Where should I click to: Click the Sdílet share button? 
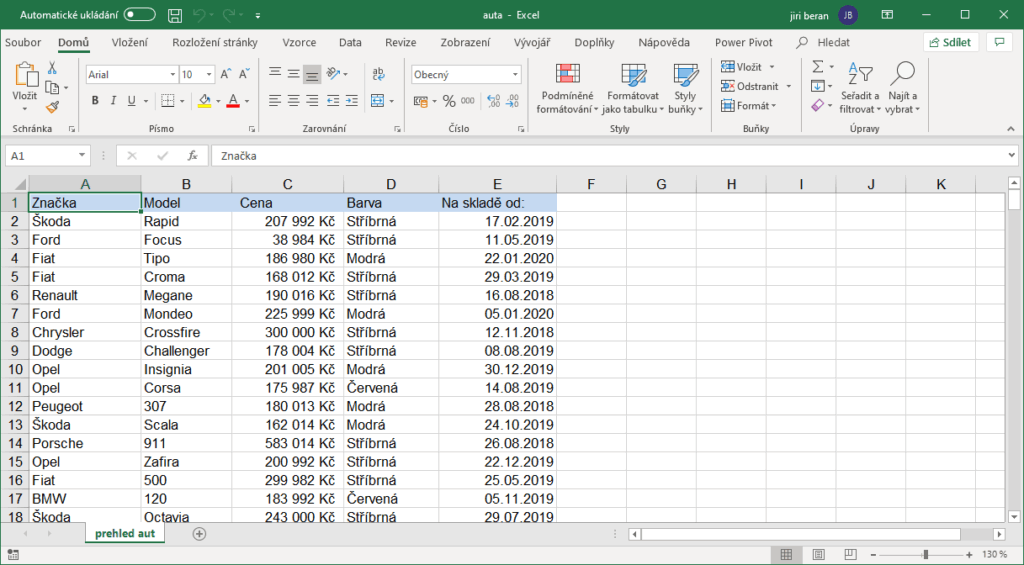(x=951, y=43)
